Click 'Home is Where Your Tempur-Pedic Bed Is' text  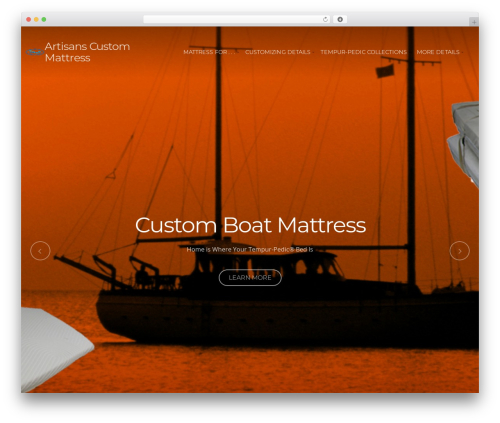[250, 249]
